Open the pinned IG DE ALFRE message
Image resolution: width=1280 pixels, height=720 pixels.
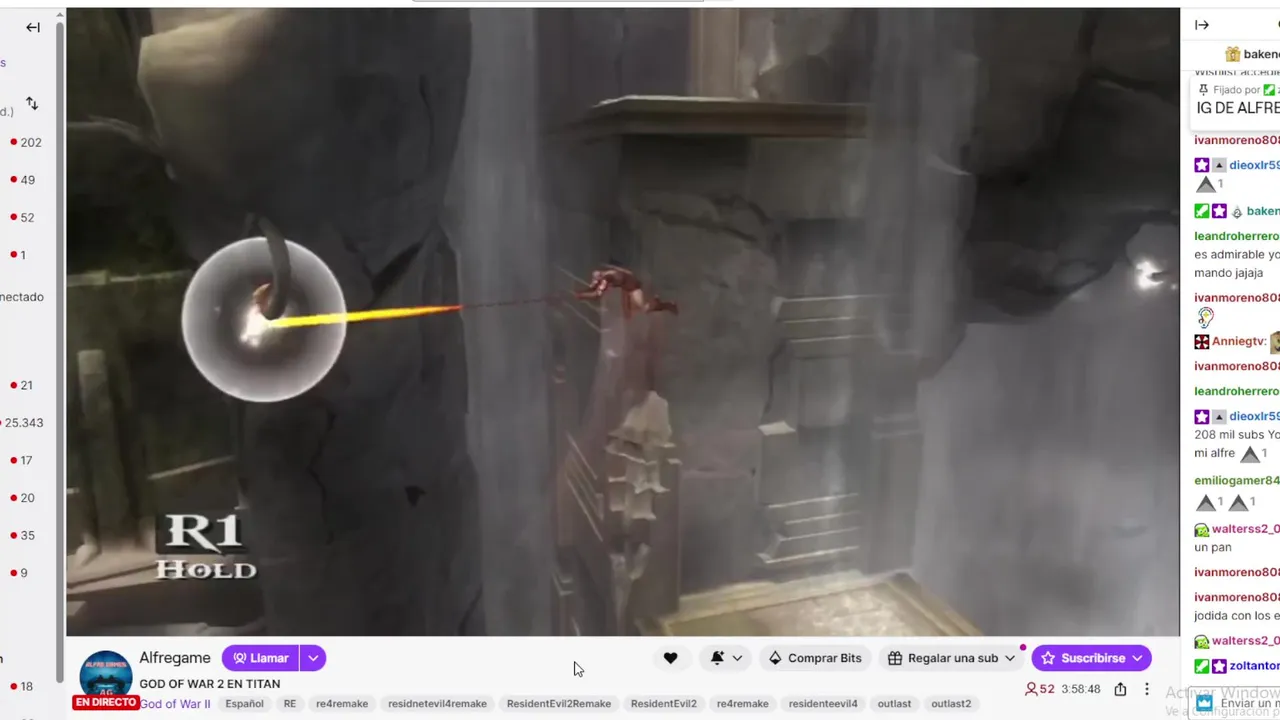click(x=1238, y=108)
